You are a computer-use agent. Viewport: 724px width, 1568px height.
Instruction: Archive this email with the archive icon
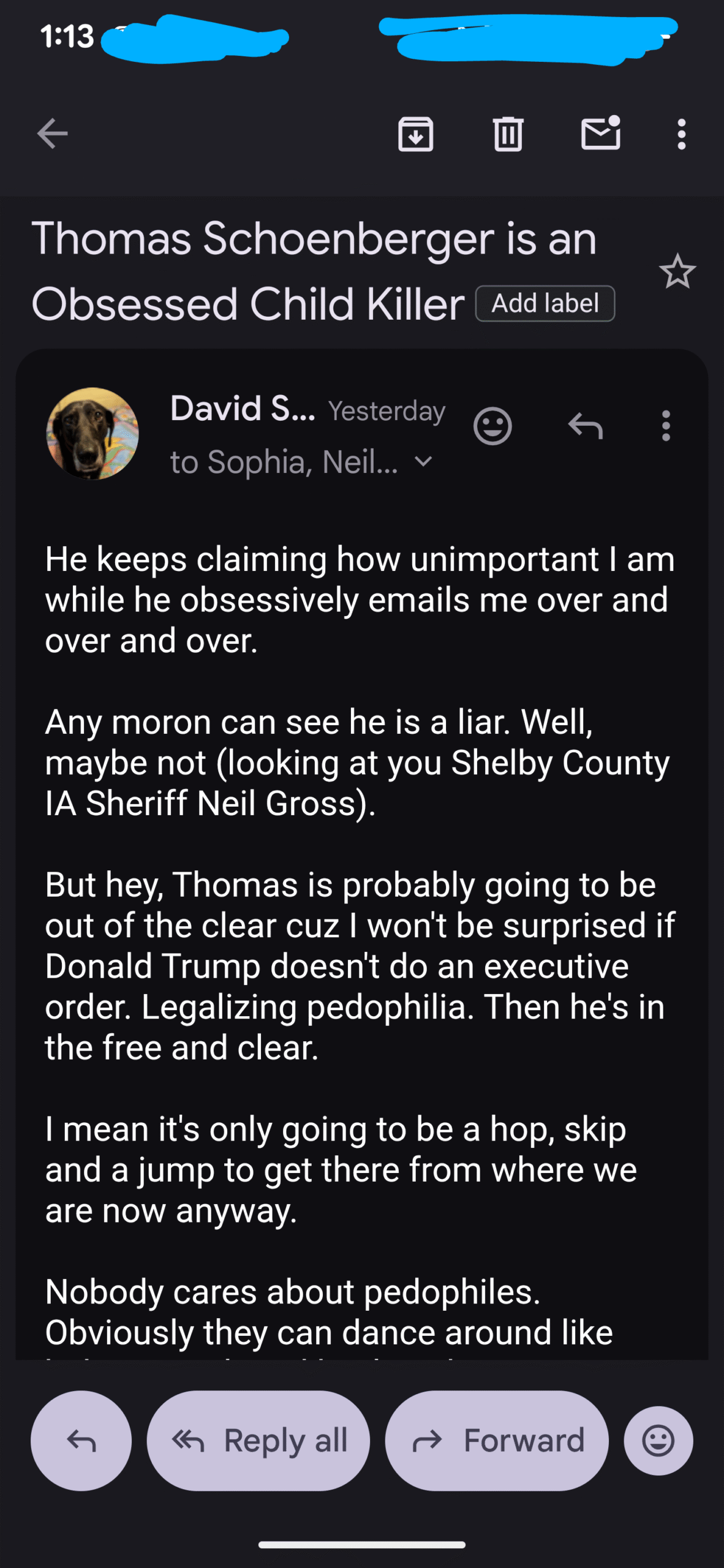[416, 134]
